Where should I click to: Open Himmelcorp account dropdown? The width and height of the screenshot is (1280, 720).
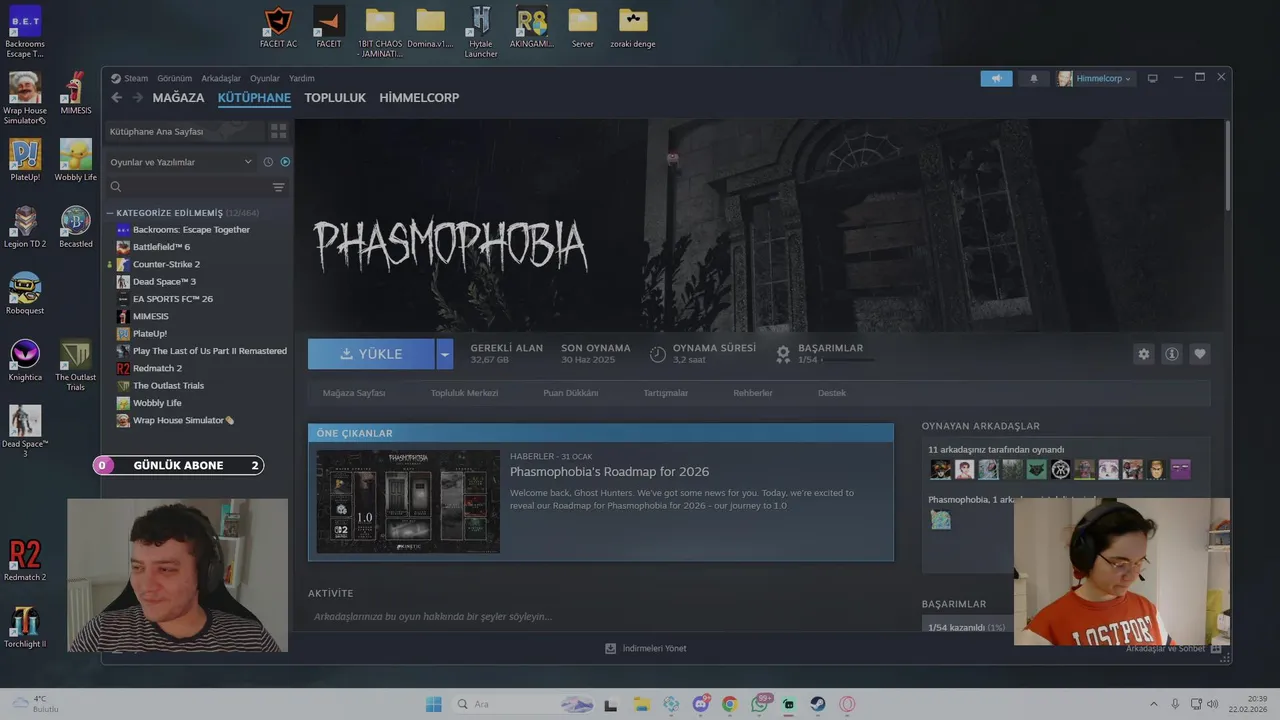pyautogui.click(x=1096, y=78)
